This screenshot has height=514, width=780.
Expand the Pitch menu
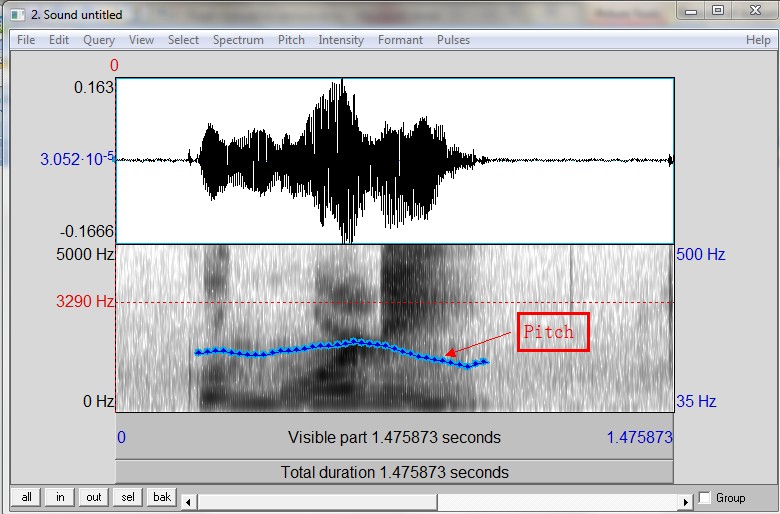(x=291, y=40)
